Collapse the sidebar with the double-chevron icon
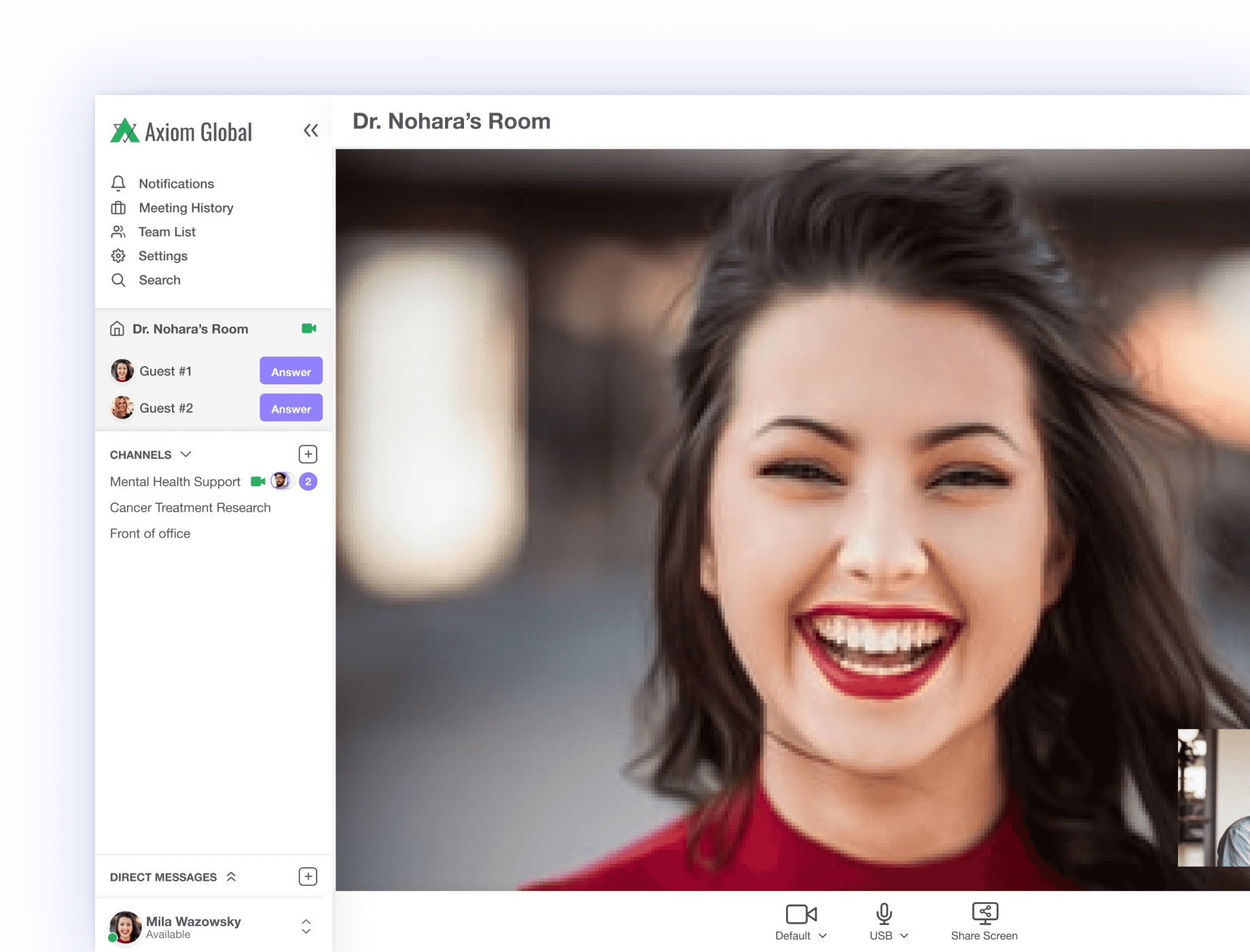This screenshot has width=1250, height=952. click(311, 130)
